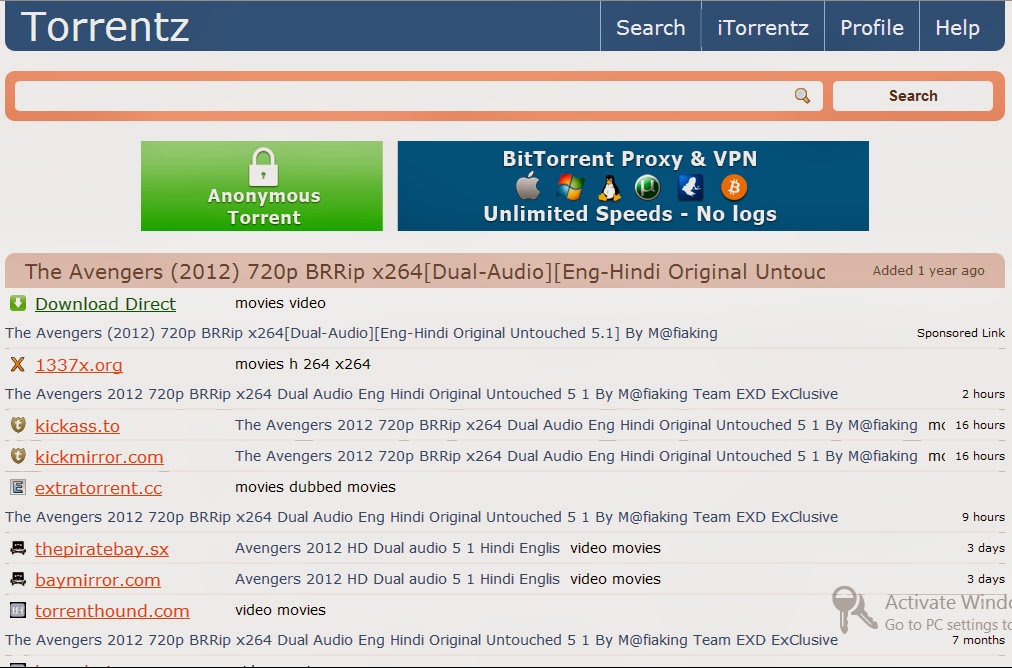
Task: Open the Search menu in header
Action: (x=651, y=27)
